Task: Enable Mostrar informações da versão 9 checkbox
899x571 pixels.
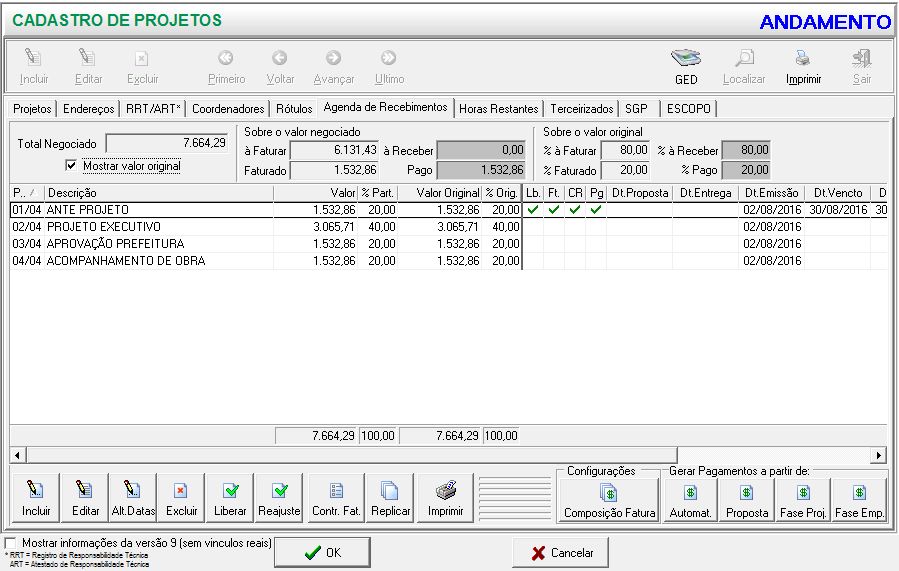Action: point(10,542)
